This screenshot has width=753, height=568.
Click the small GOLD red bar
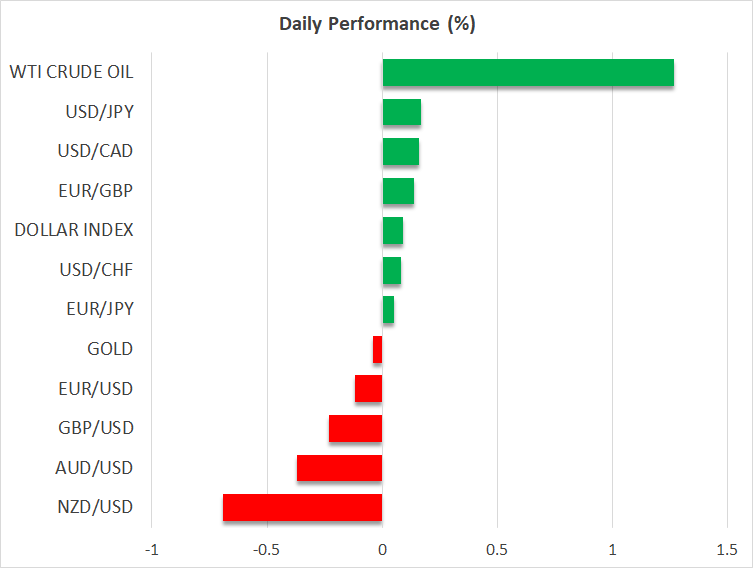coord(377,349)
